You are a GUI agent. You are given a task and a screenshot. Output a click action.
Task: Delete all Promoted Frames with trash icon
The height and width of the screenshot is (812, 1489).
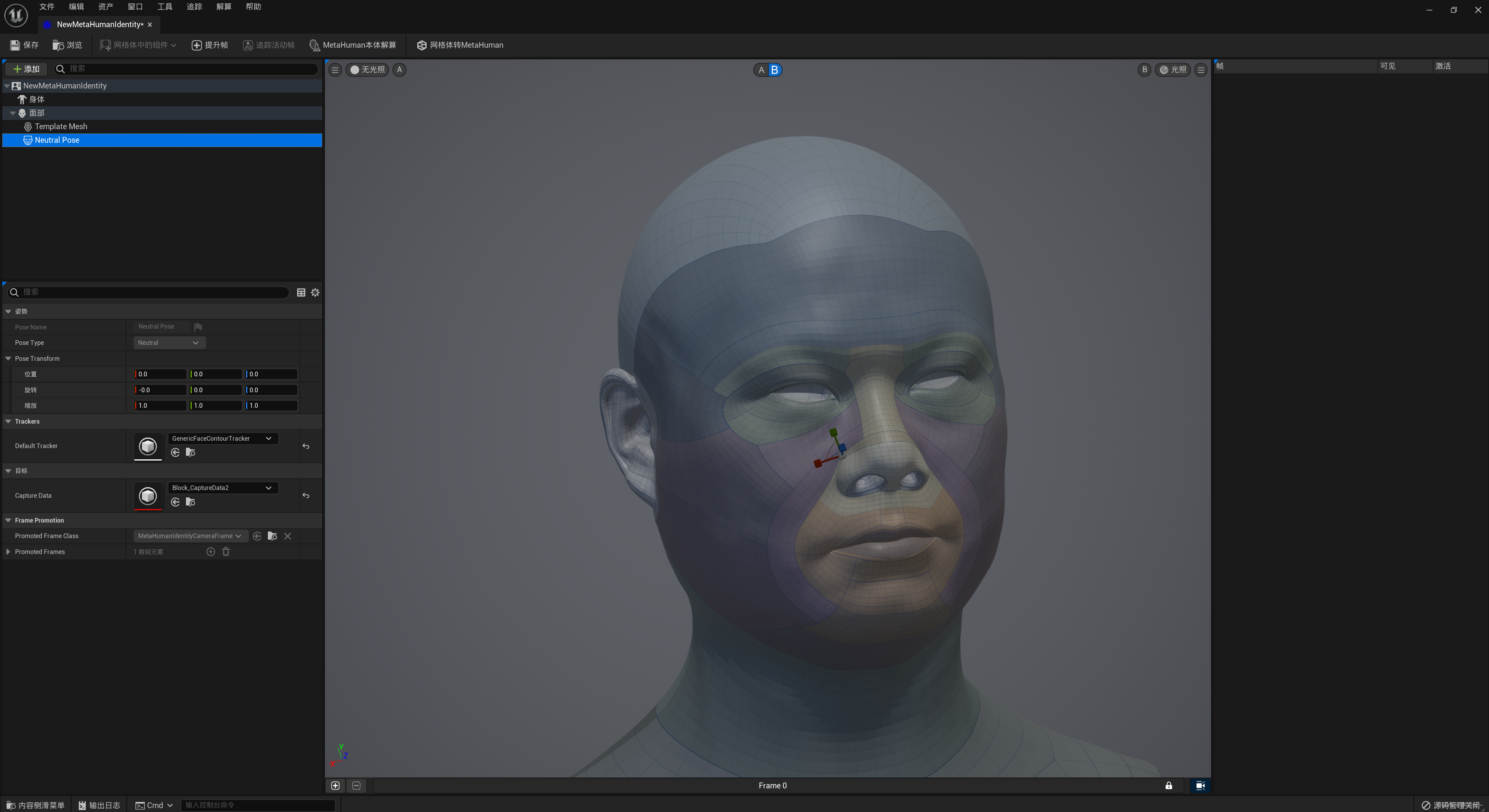tap(226, 552)
